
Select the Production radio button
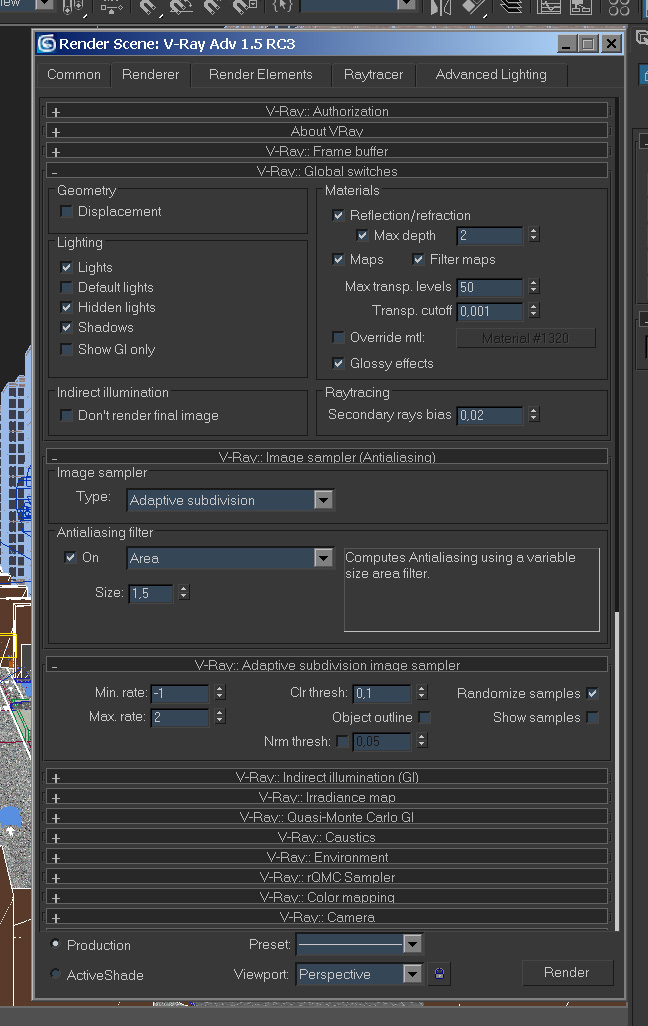click(x=56, y=944)
